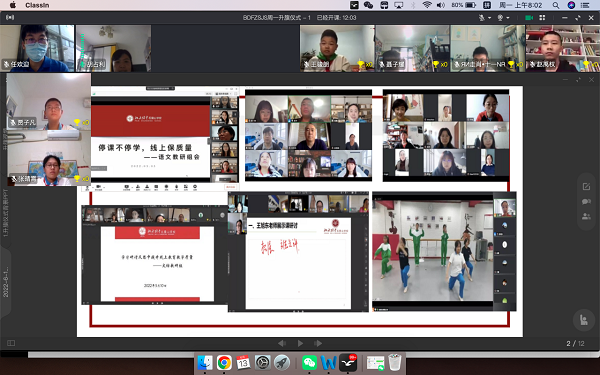Click the slide panel icon at bottom-left
The width and height of the screenshot is (600, 375).
(11, 343)
